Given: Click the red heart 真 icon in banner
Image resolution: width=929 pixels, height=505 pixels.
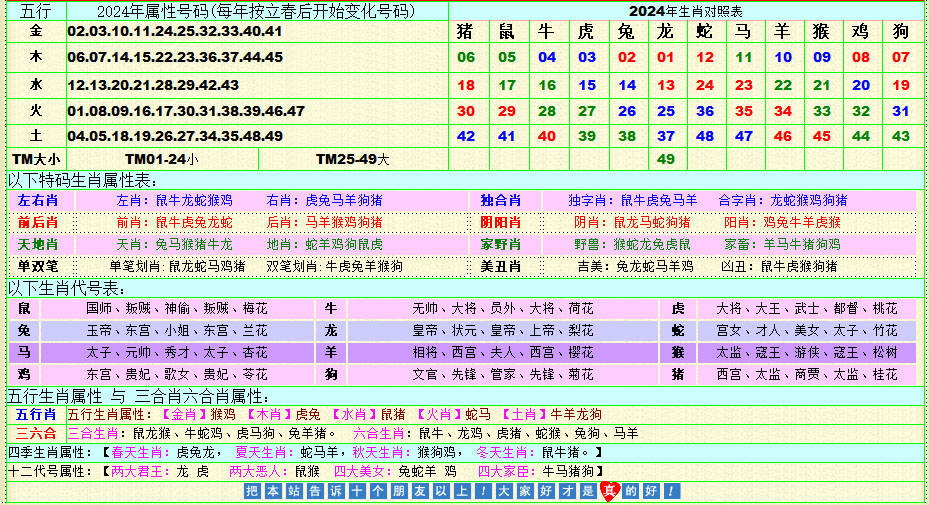Looking at the screenshot, I should pos(609,491).
